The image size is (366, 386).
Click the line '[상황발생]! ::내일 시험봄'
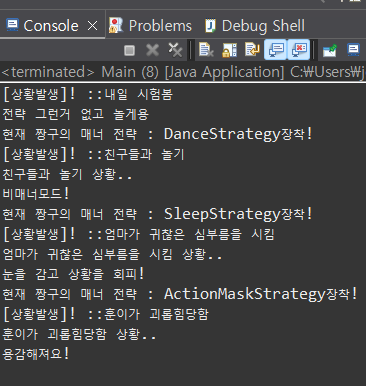pyautogui.click(x=88, y=94)
